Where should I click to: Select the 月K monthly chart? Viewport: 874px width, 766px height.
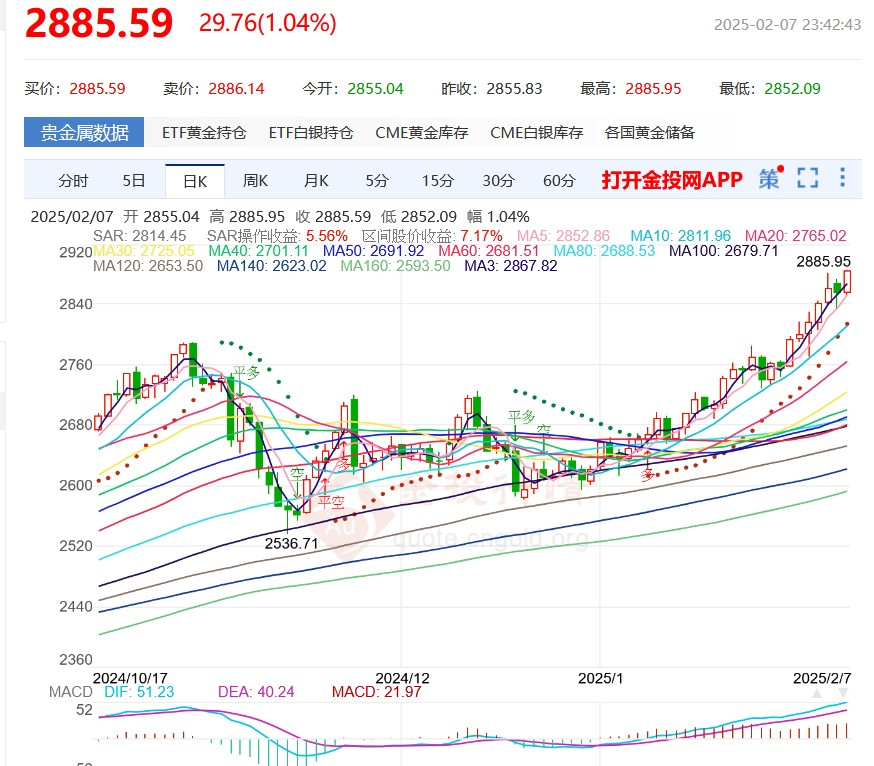pyautogui.click(x=316, y=181)
